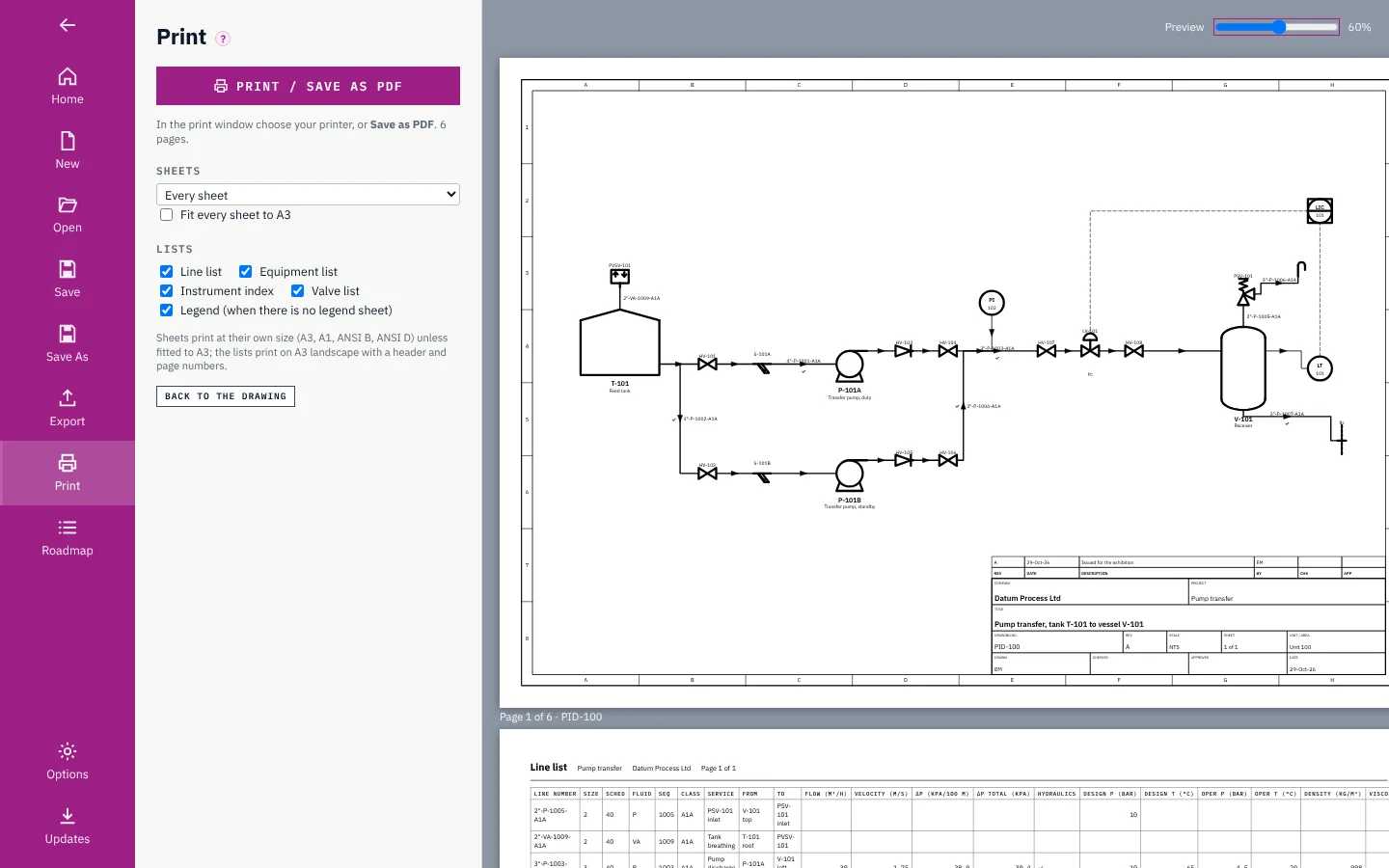Go to Home in the sidebar

pyautogui.click(x=68, y=87)
